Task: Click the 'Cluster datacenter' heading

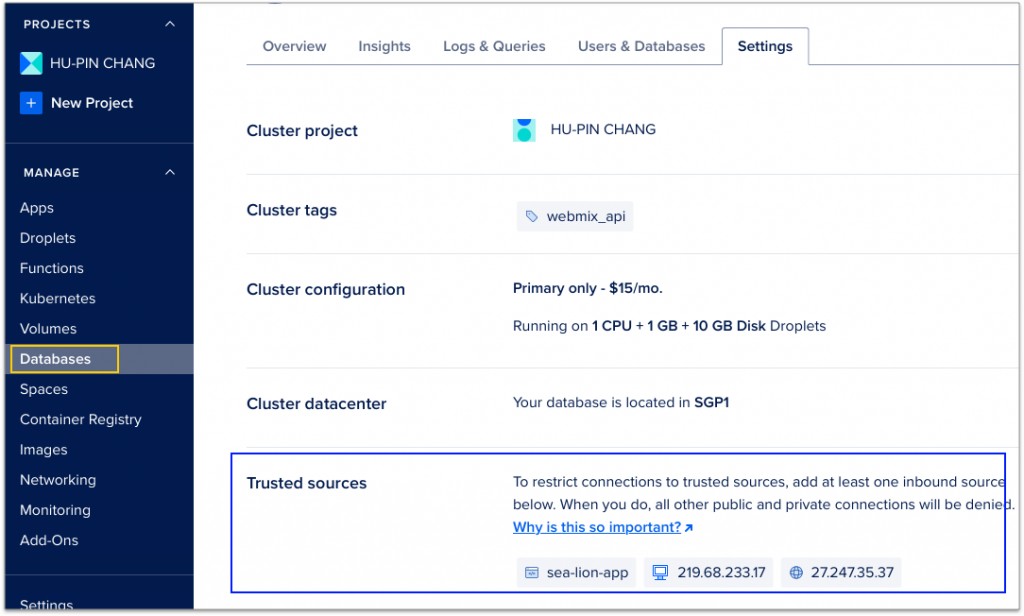Action: tap(316, 404)
